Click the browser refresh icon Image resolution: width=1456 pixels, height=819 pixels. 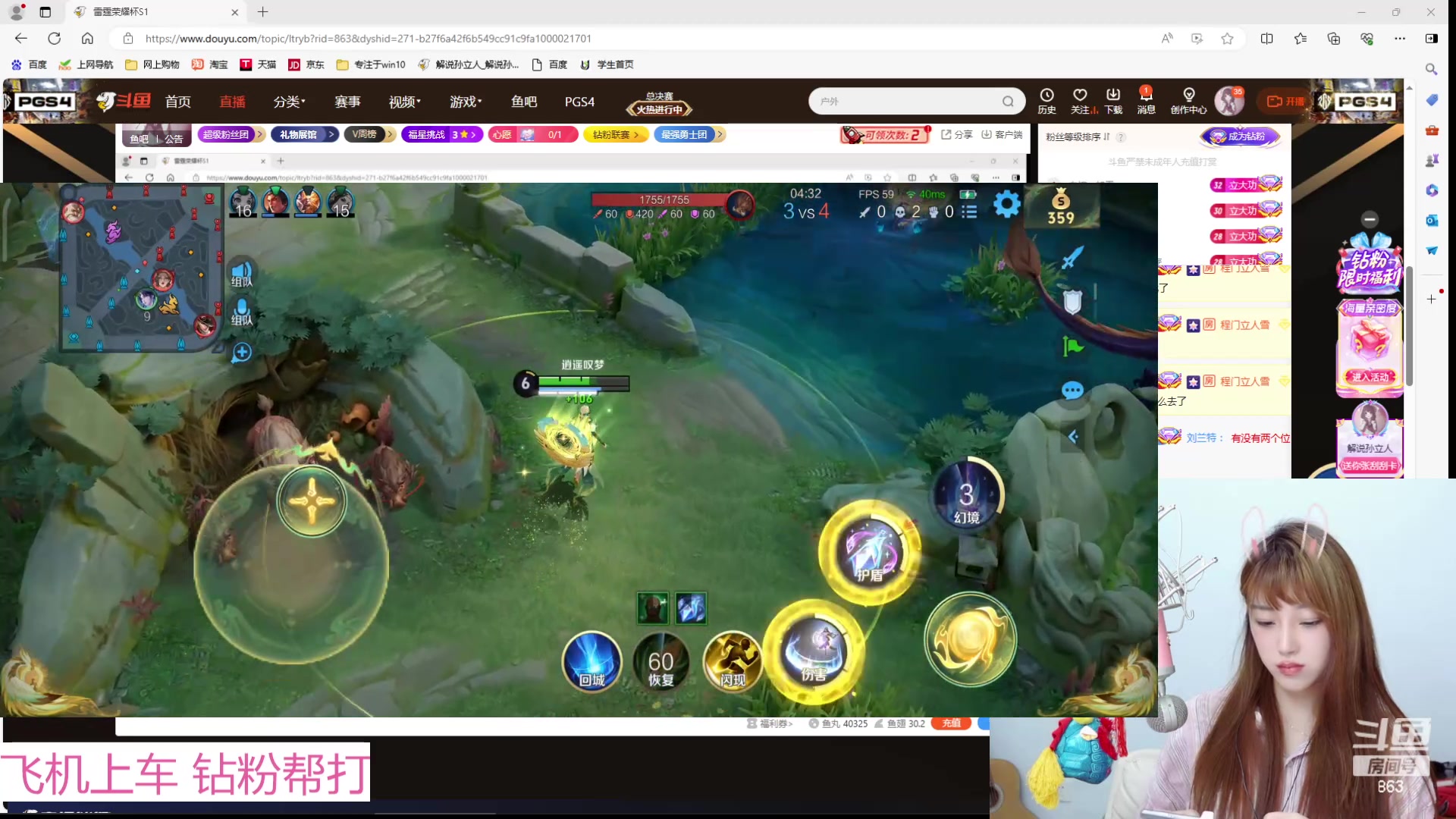(x=54, y=38)
